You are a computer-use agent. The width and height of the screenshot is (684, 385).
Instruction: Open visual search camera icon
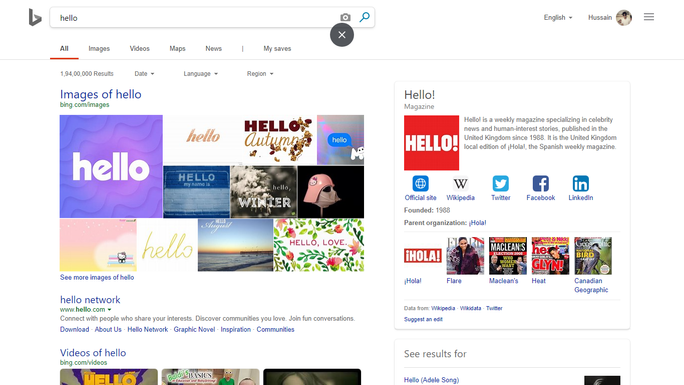[x=345, y=17]
